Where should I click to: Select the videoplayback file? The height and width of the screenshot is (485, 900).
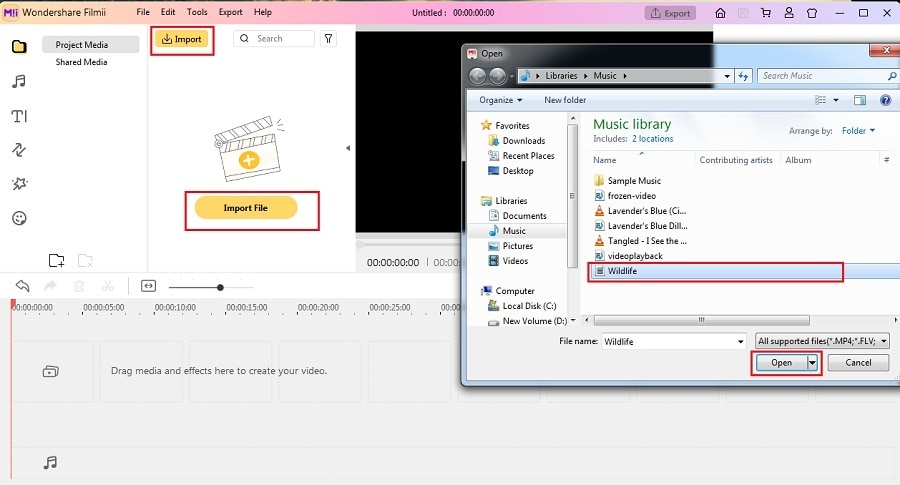(x=635, y=256)
